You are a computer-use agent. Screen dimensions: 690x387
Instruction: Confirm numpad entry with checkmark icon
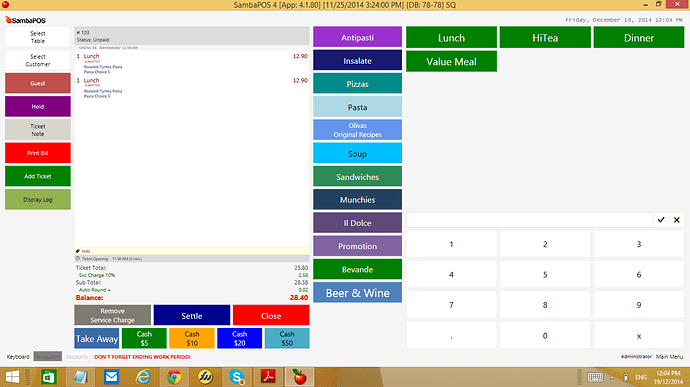(661, 220)
